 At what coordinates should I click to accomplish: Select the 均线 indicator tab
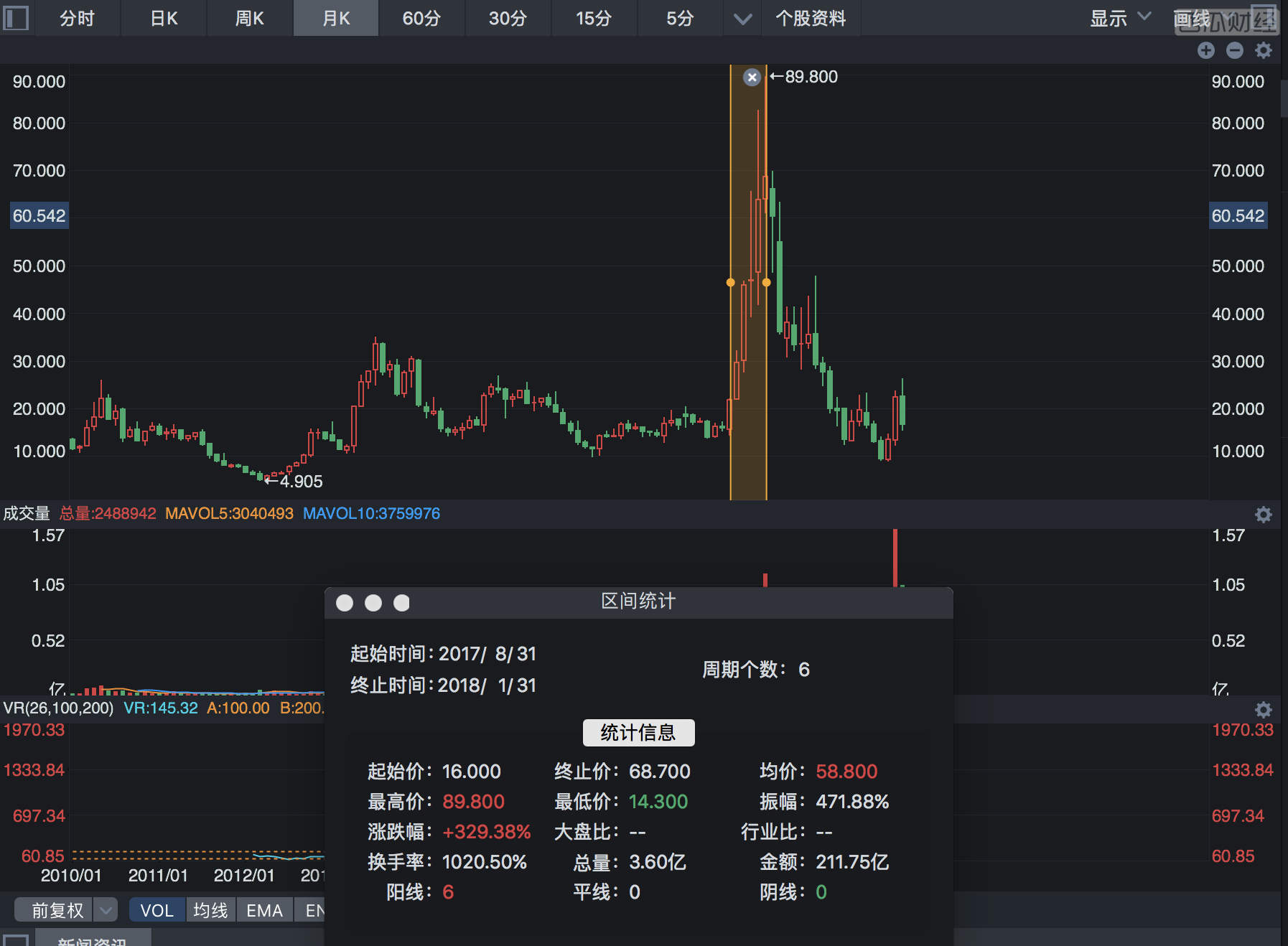coord(210,910)
